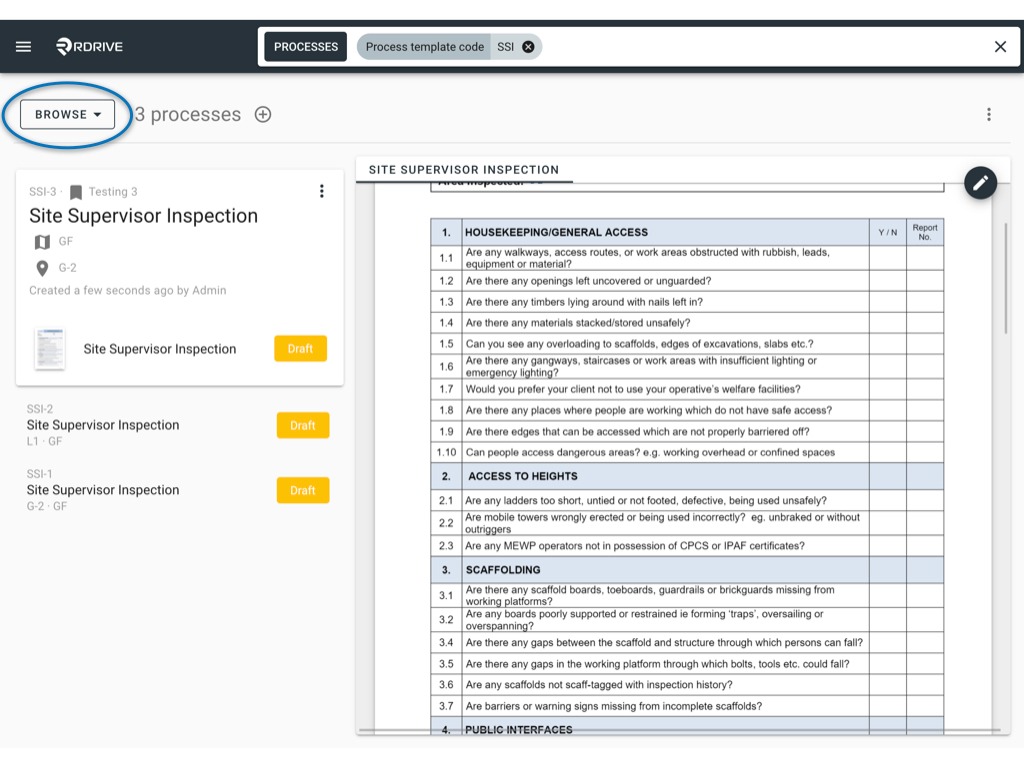Open the Site Supervisor Inspection document thumbnail

[50, 349]
